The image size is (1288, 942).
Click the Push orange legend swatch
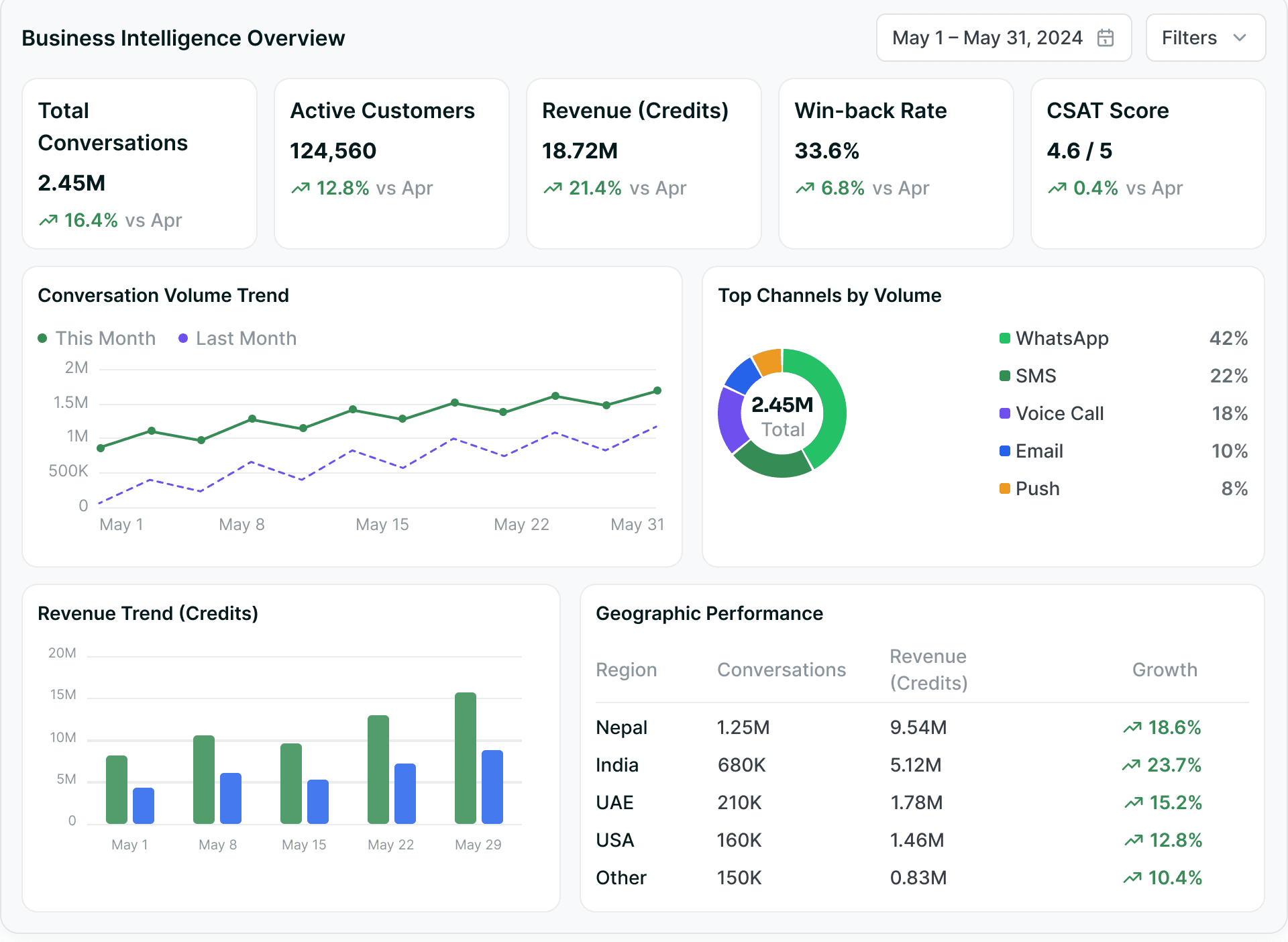[x=1005, y=488]
